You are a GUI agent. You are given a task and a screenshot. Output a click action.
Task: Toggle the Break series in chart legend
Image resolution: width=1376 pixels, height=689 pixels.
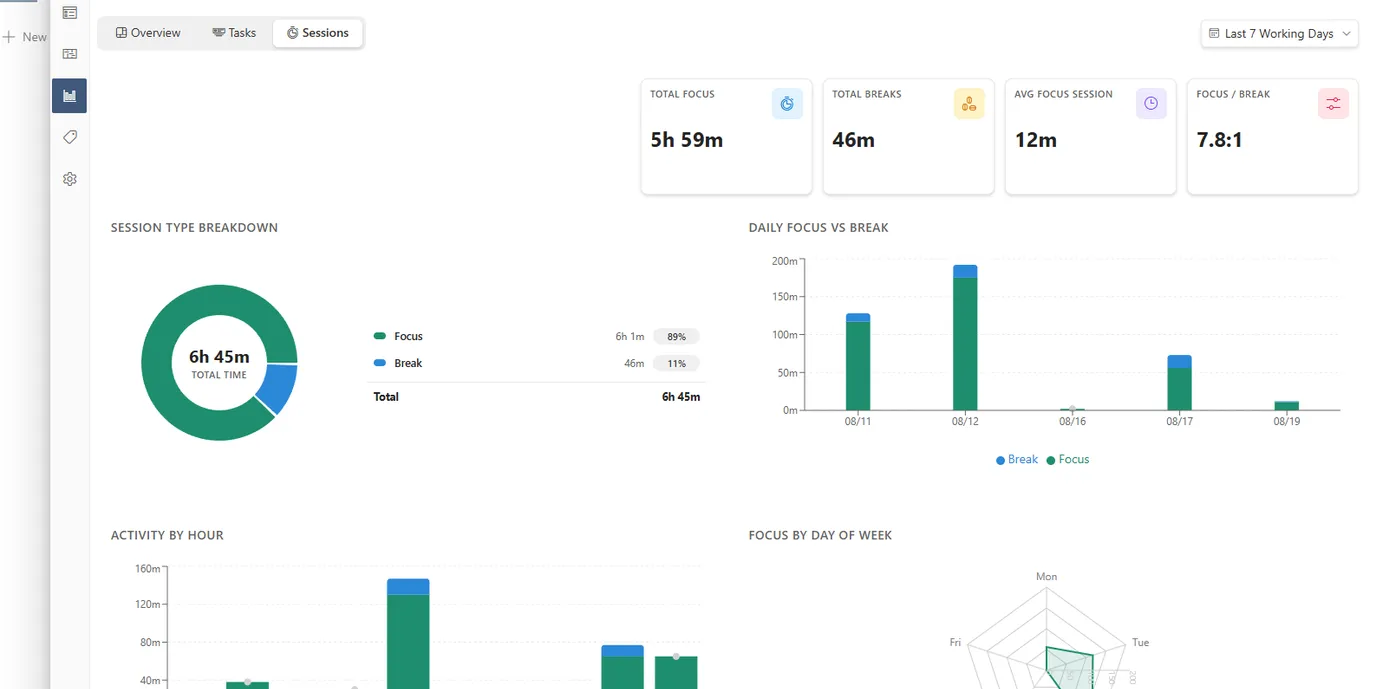click(1017, 460)
